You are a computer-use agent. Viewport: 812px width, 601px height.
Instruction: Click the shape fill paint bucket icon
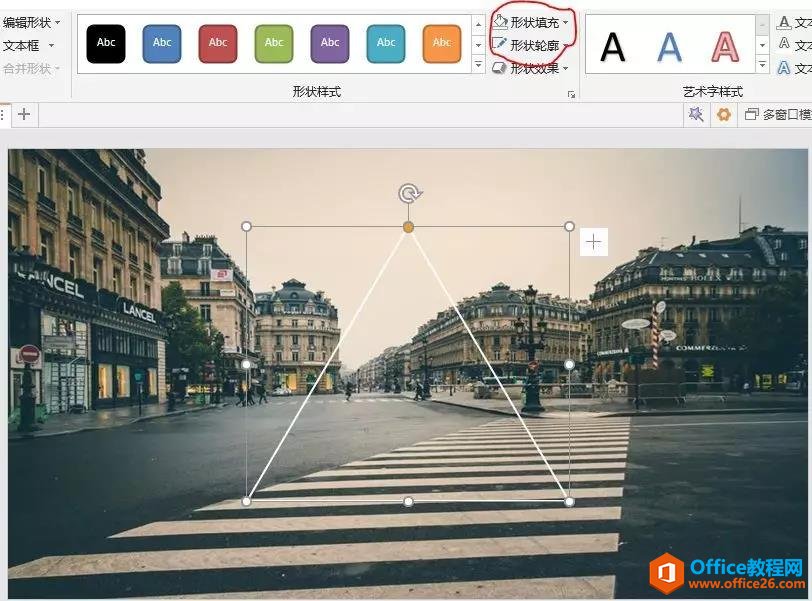pyautogui.click(x=500, y=22)
